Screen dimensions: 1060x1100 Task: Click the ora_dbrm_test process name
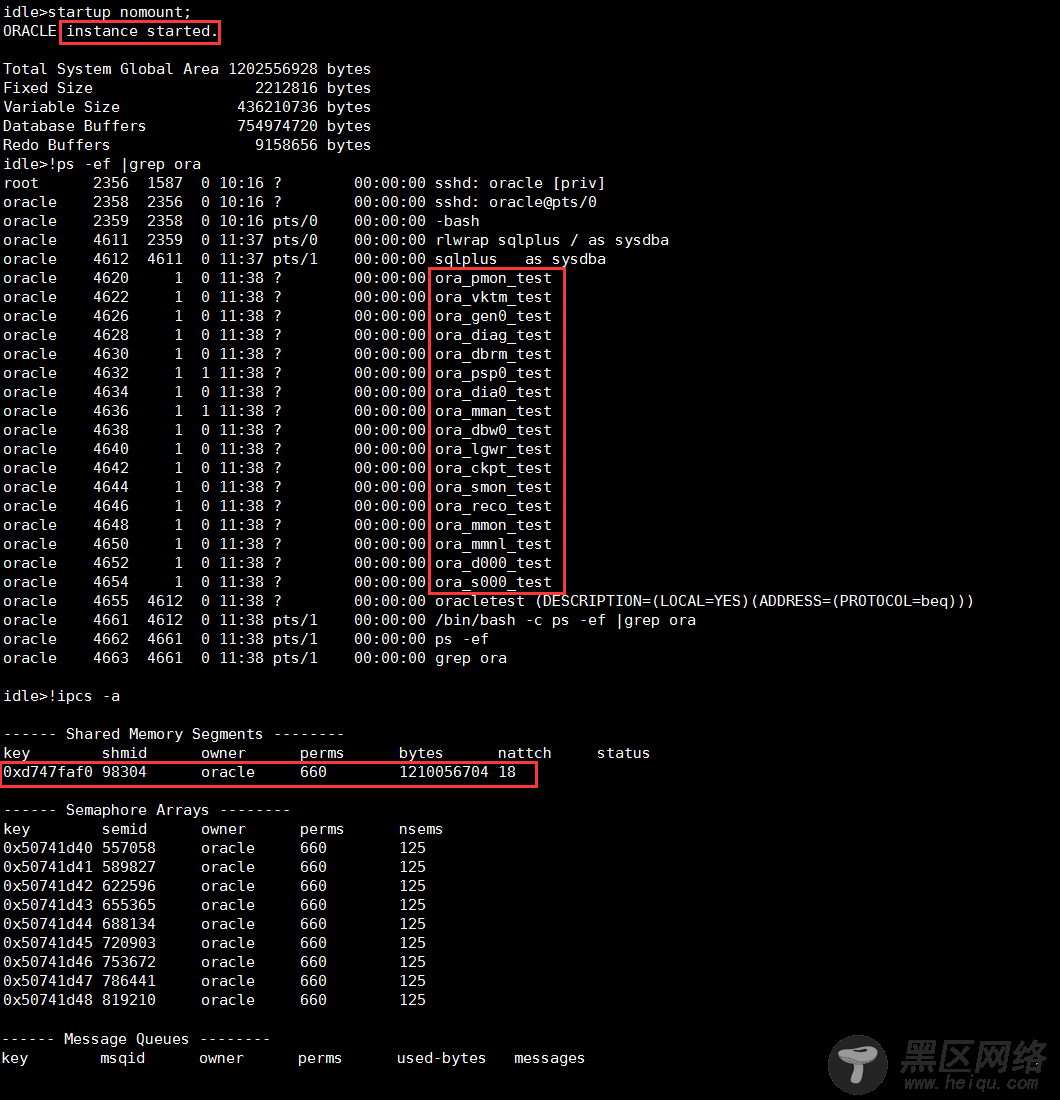493,354
